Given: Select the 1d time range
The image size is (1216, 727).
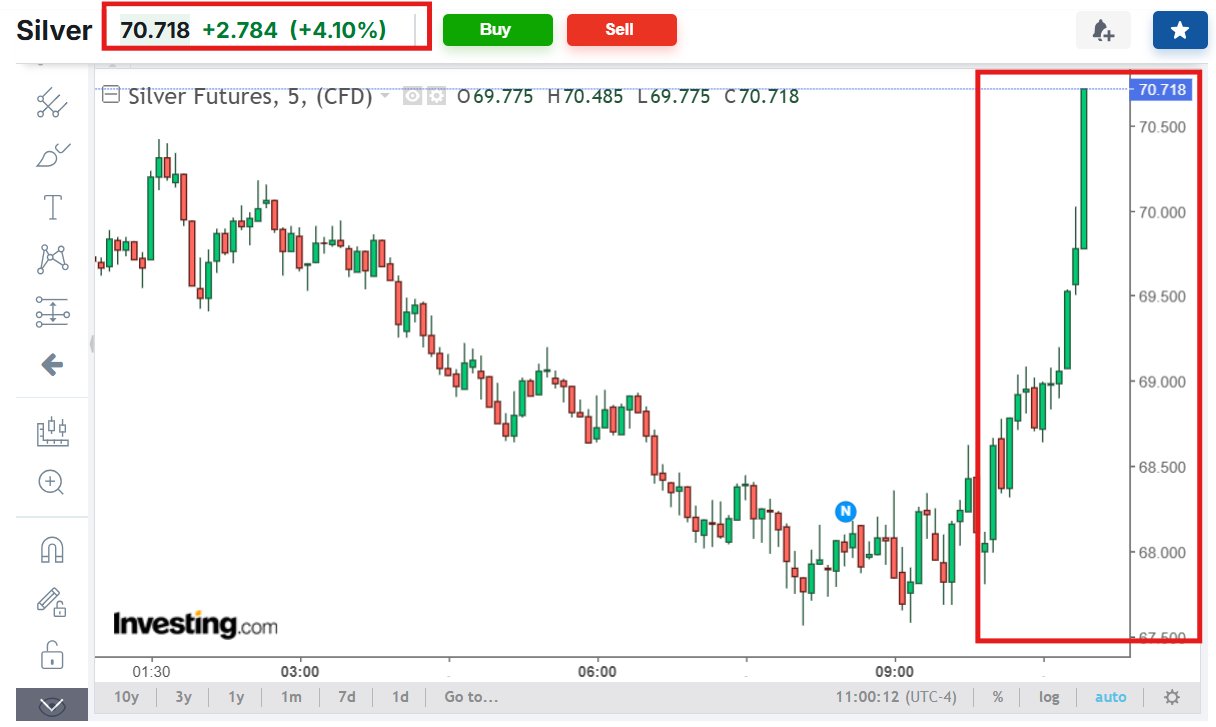Looking at the screenshot, I should pyautogui.click(x=400, y=697).
